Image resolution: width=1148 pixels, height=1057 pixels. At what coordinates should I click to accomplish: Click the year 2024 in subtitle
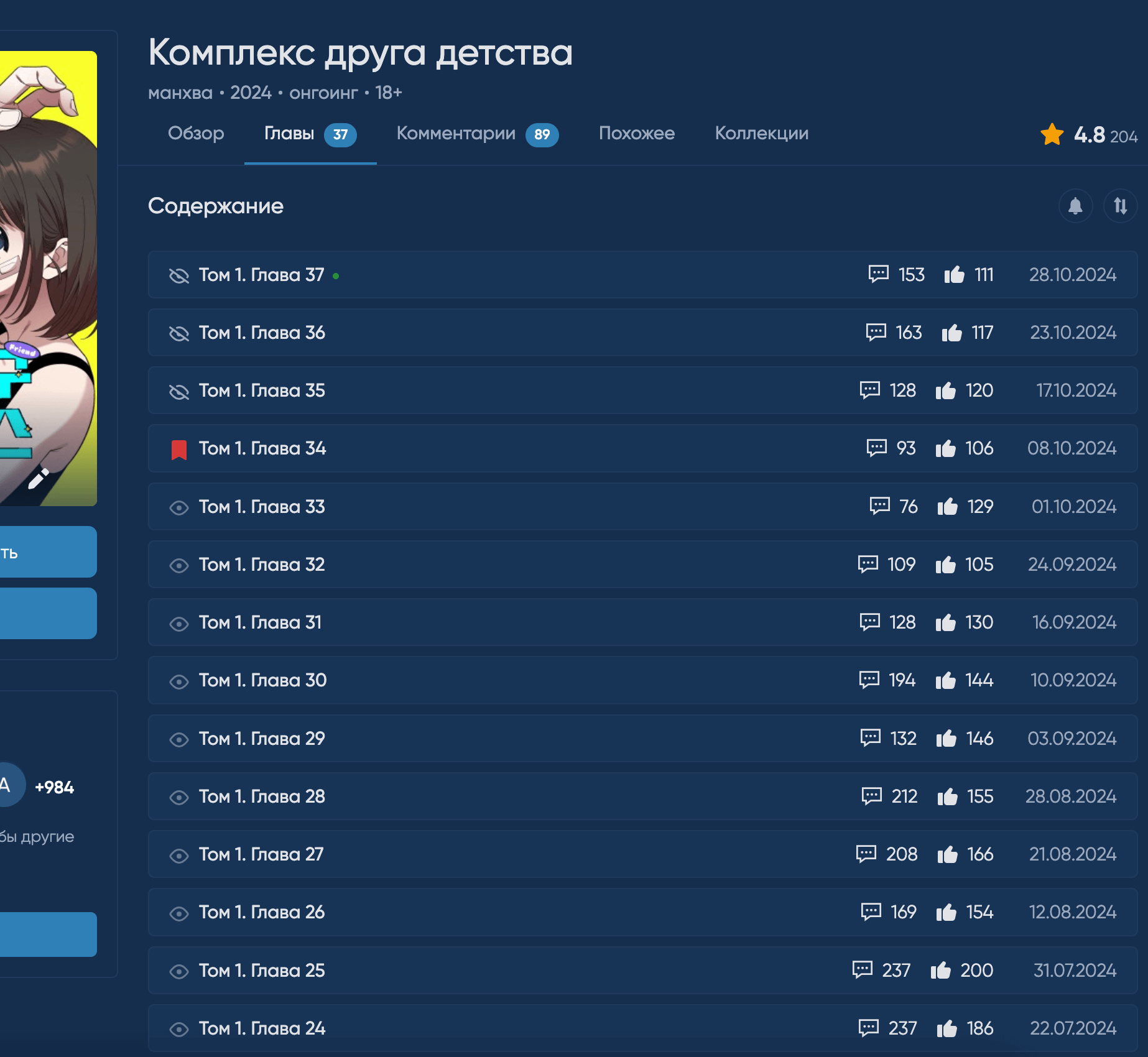pyautogui.click(x=251, y=93)
